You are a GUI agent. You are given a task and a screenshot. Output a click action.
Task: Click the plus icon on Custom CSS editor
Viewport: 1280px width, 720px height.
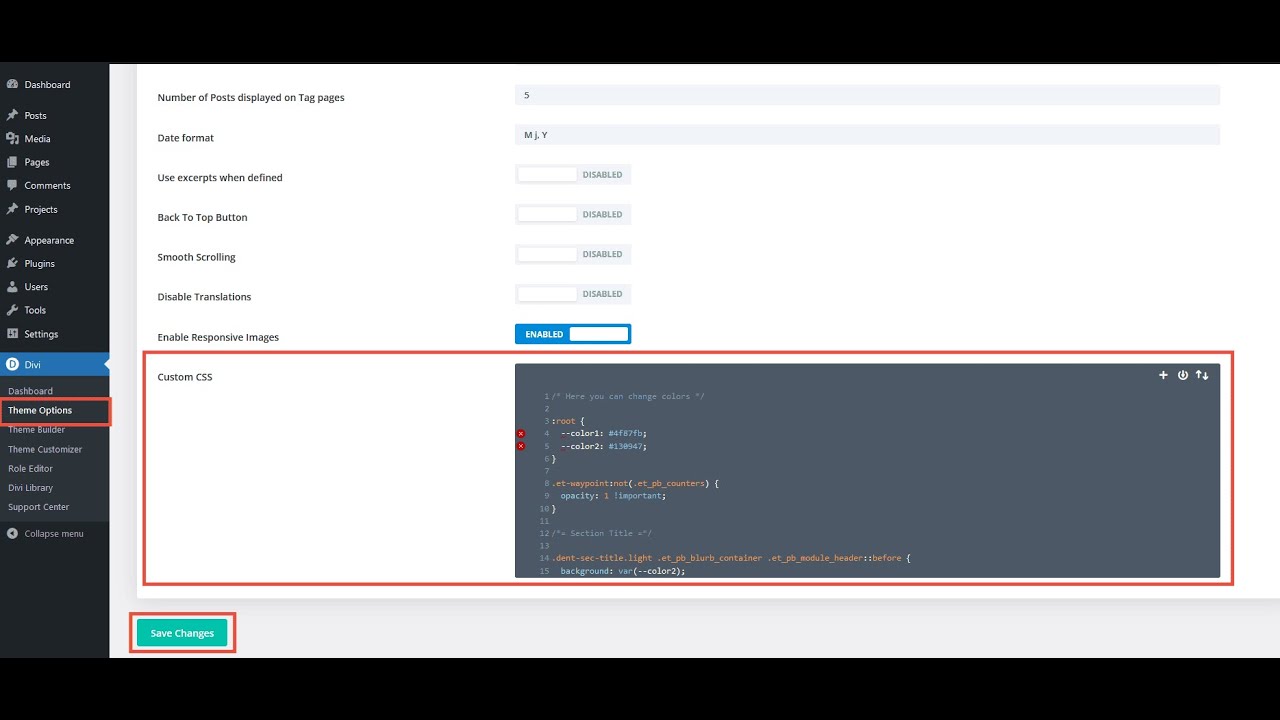point(1163,375)
